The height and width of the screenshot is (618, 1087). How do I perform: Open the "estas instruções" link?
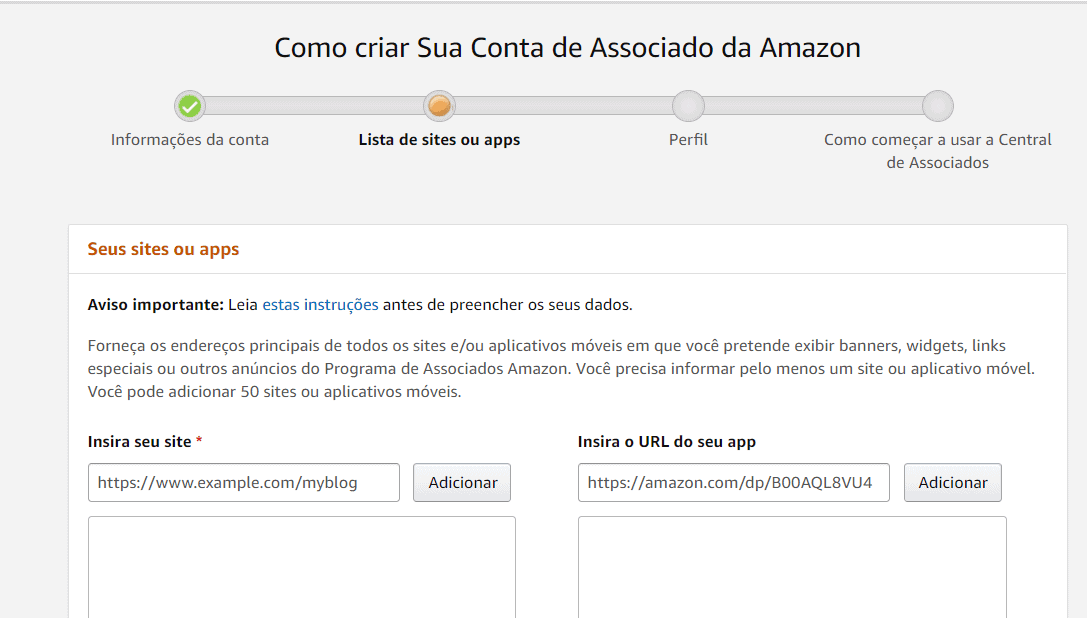pos(320,304)
